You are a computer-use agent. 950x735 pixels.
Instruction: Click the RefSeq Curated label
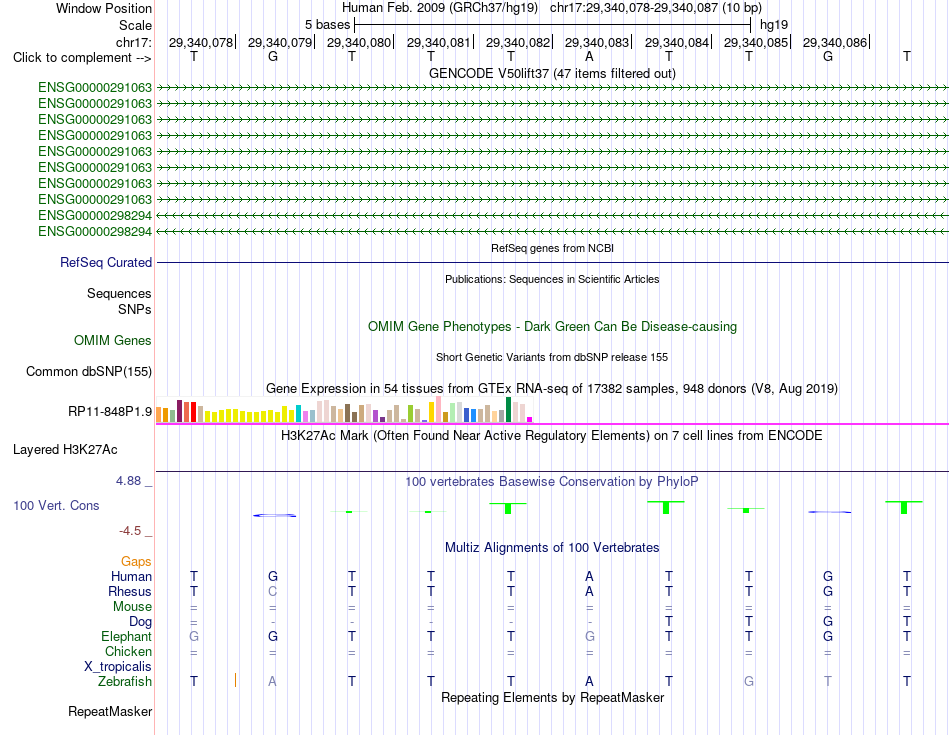[105, 262]
